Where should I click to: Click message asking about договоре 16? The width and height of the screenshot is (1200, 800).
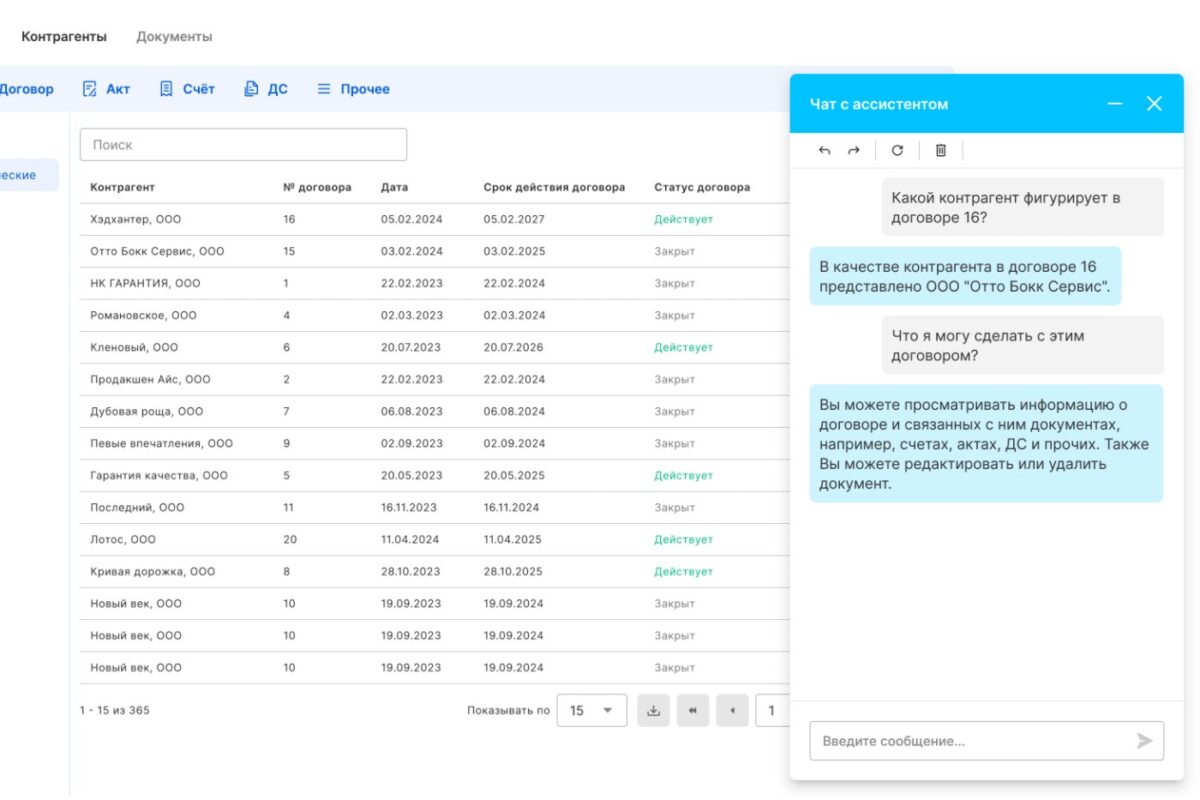pyautogui.click(x=1022, y=207)
